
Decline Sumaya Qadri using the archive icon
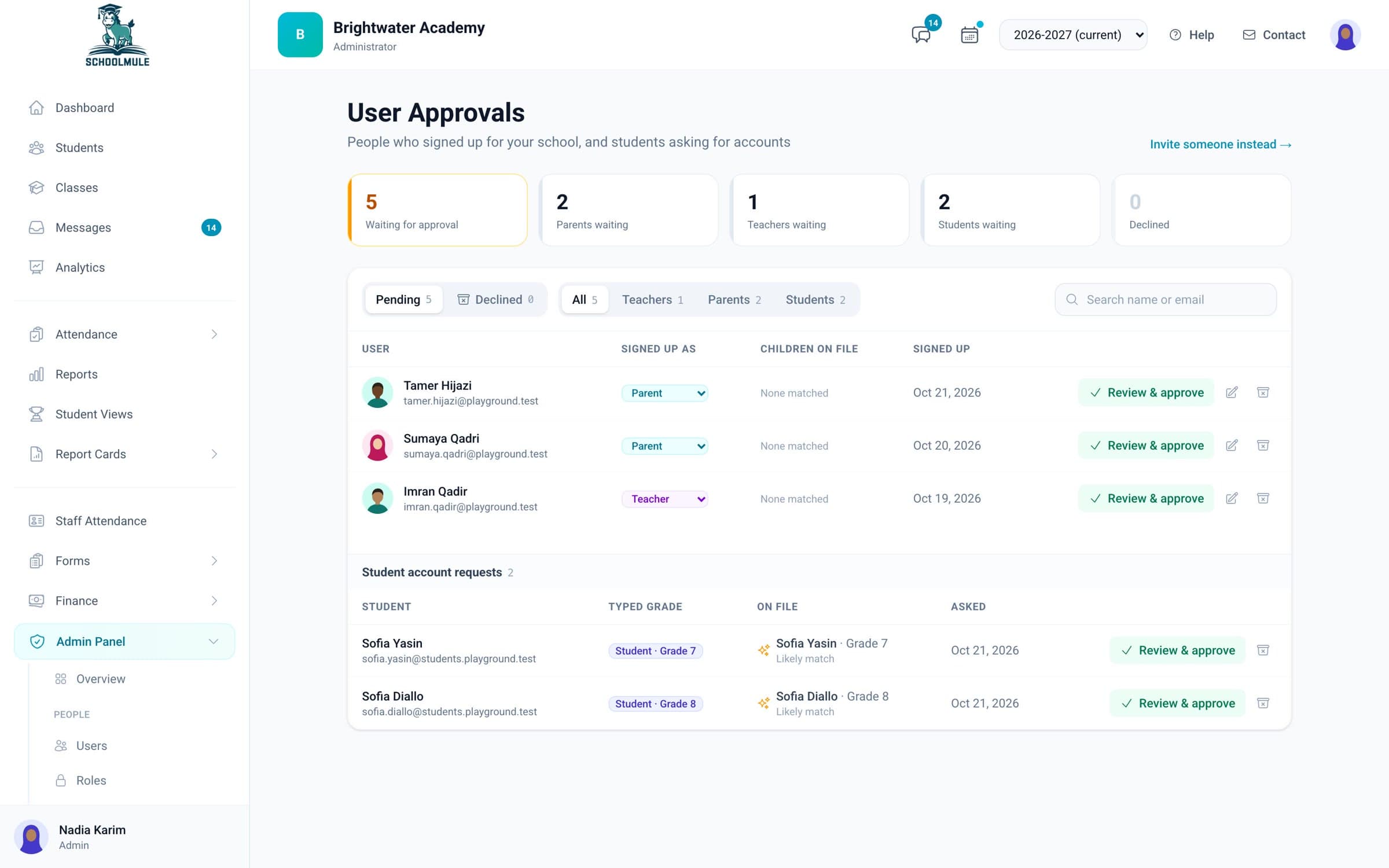pyautogui.click(x=1263, y=446)
